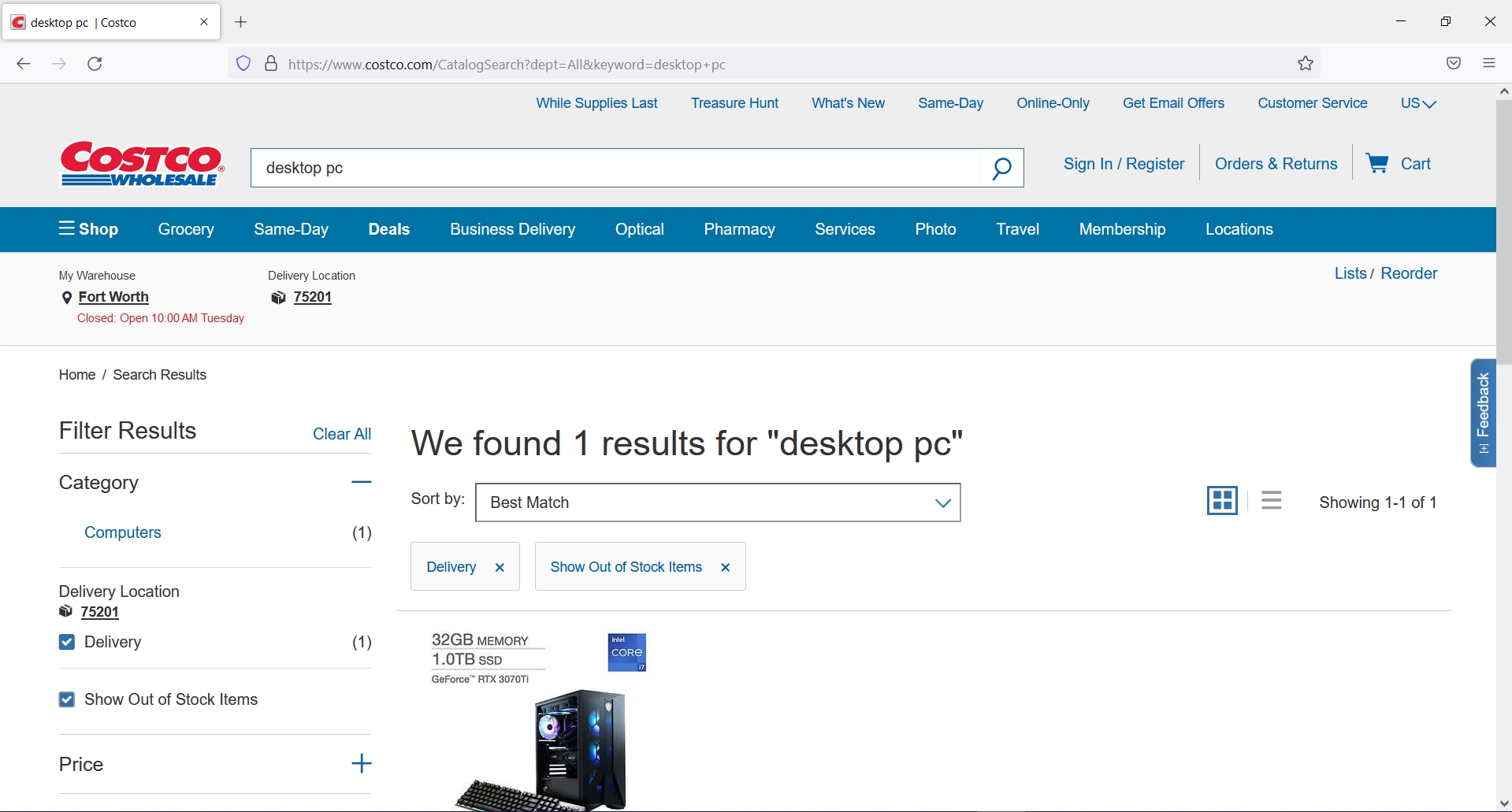
Task: Click the Costco Wholesale logo
Action: coord(141,163)
